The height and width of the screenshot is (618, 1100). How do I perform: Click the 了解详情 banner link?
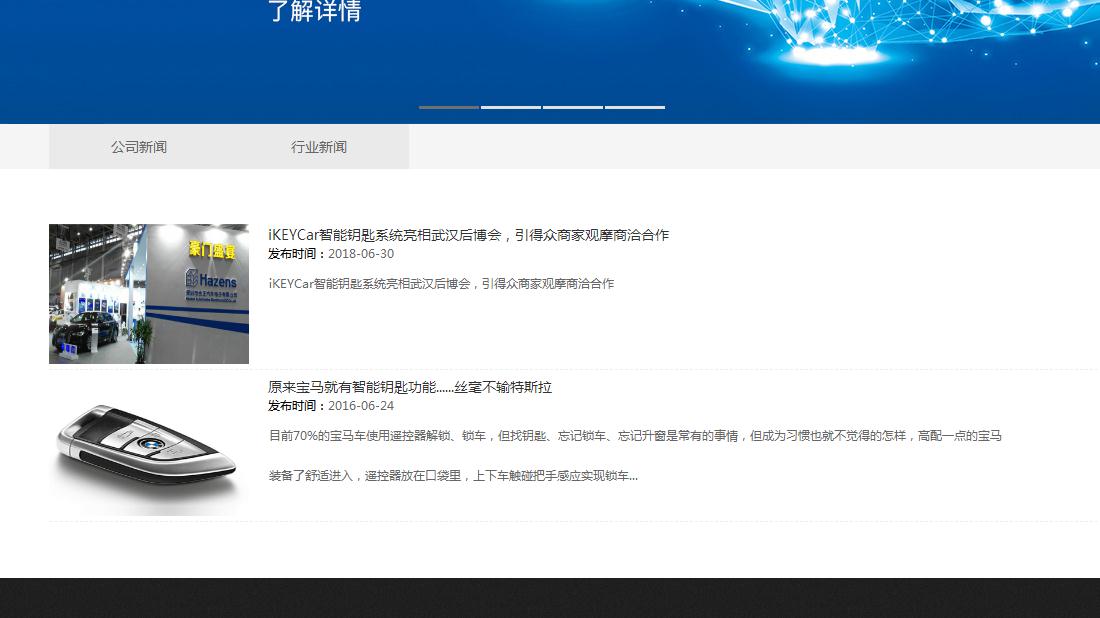tap(314, 11)
